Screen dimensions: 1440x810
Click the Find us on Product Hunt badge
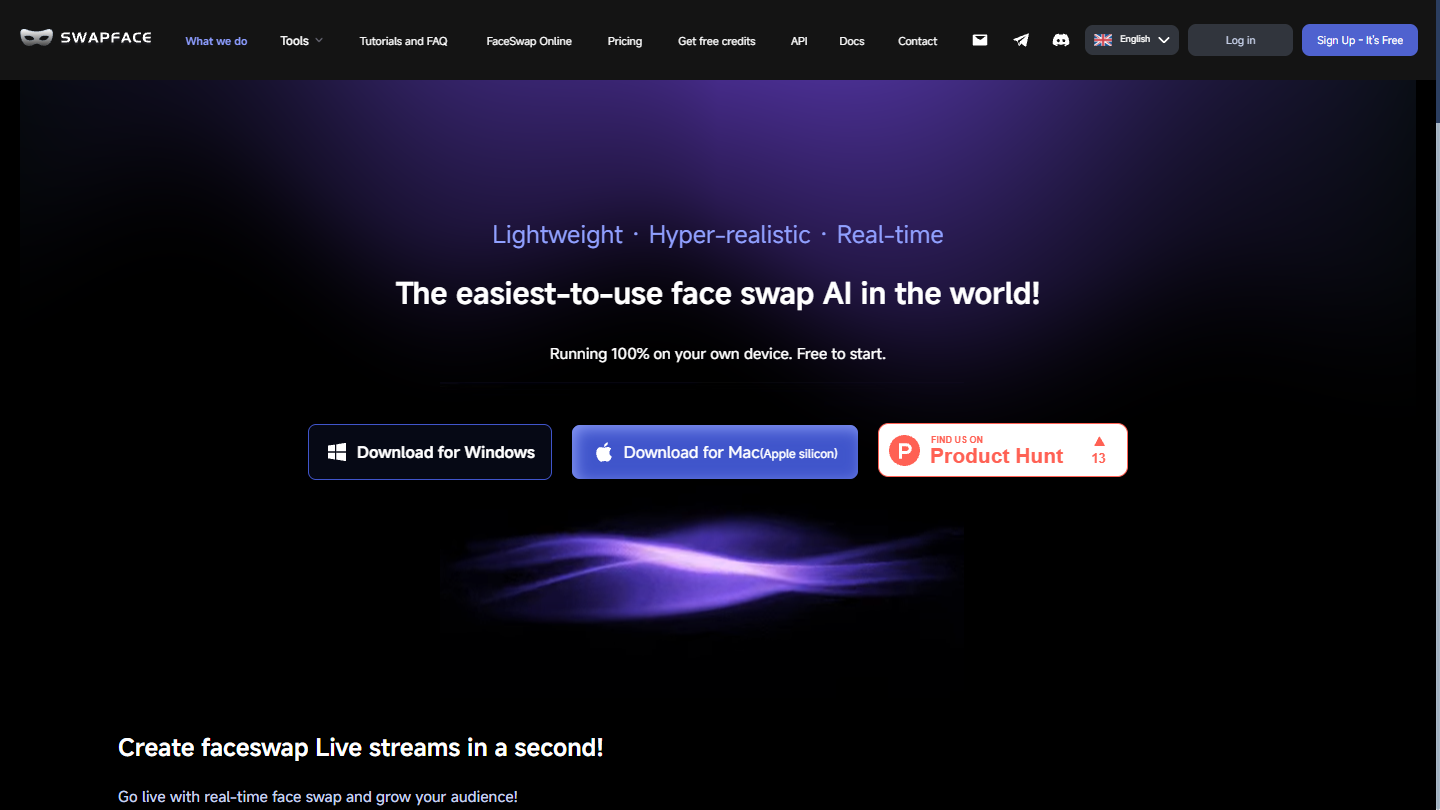1003,450
